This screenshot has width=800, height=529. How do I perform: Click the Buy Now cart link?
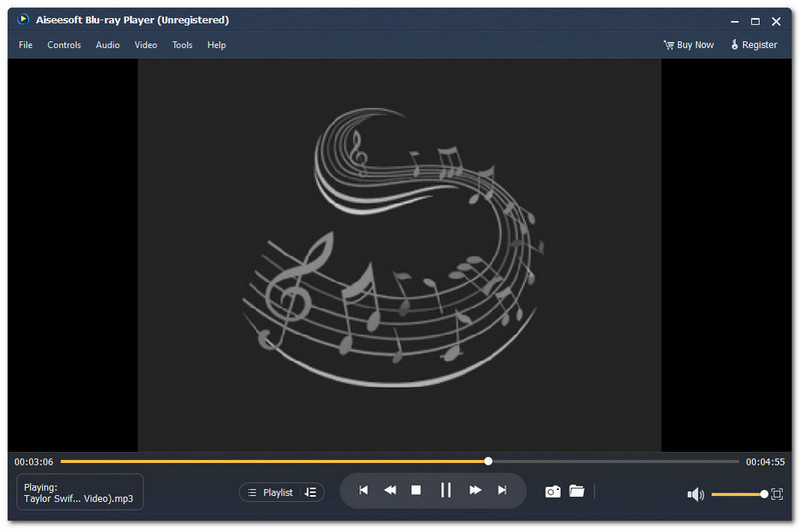pyautogui.click(x=689, y=45)
